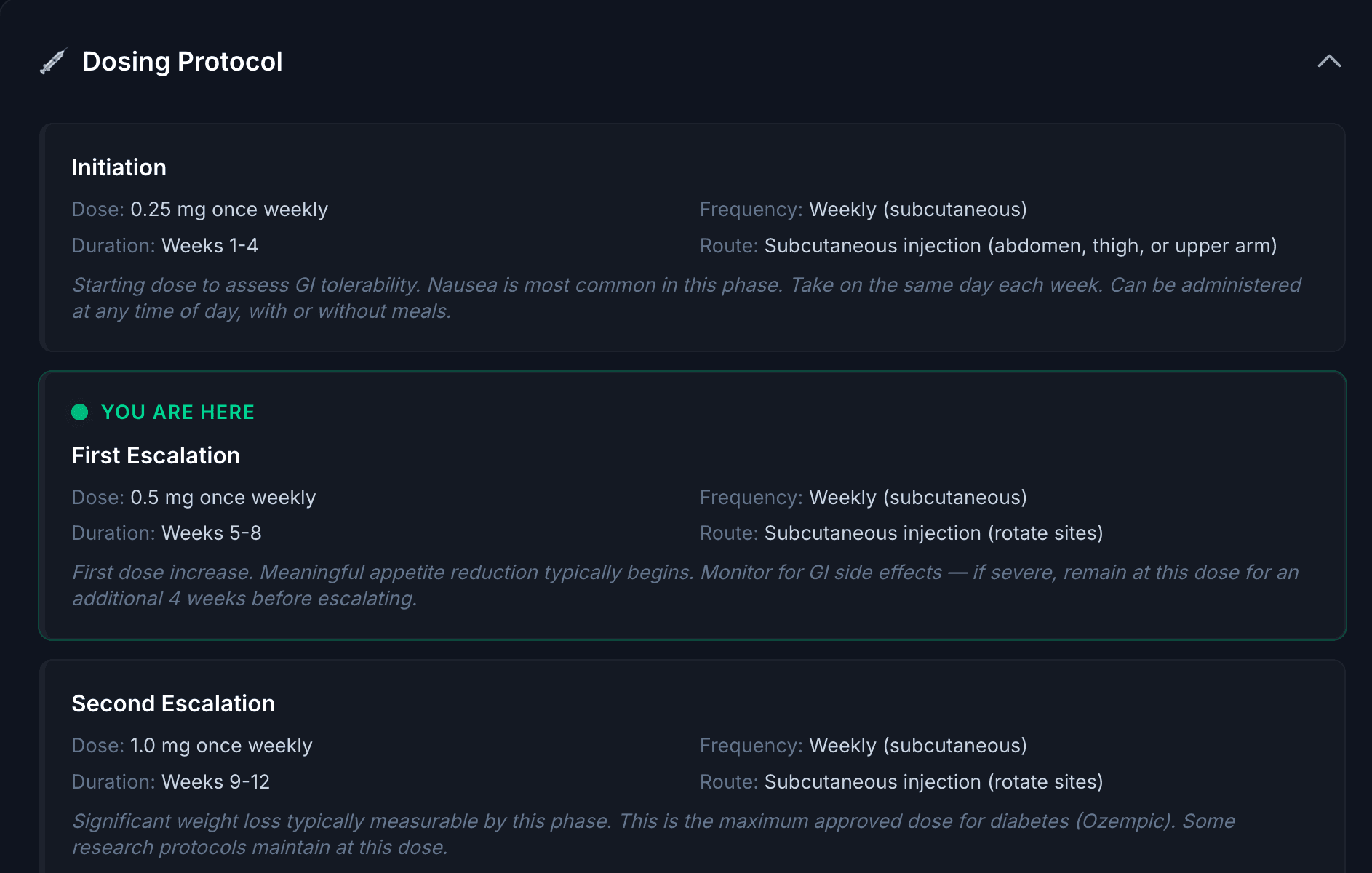The image size is (1372, 873).
Task: Select the First Escalation phase heading
Action: [156, 455]
